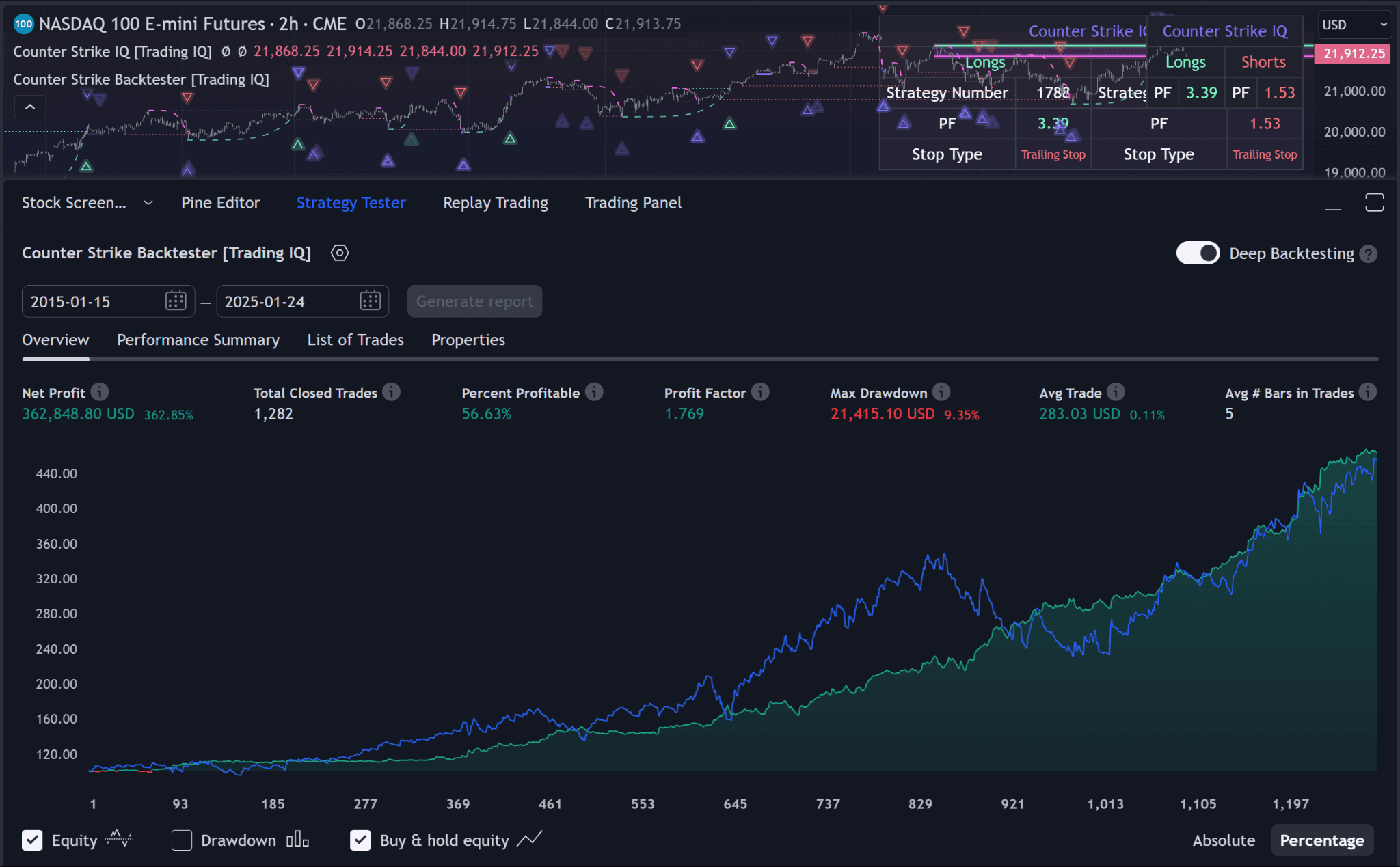Open start date calendar picker
This screenshot has height=867, width=1400.
click(x=176, y=301)
